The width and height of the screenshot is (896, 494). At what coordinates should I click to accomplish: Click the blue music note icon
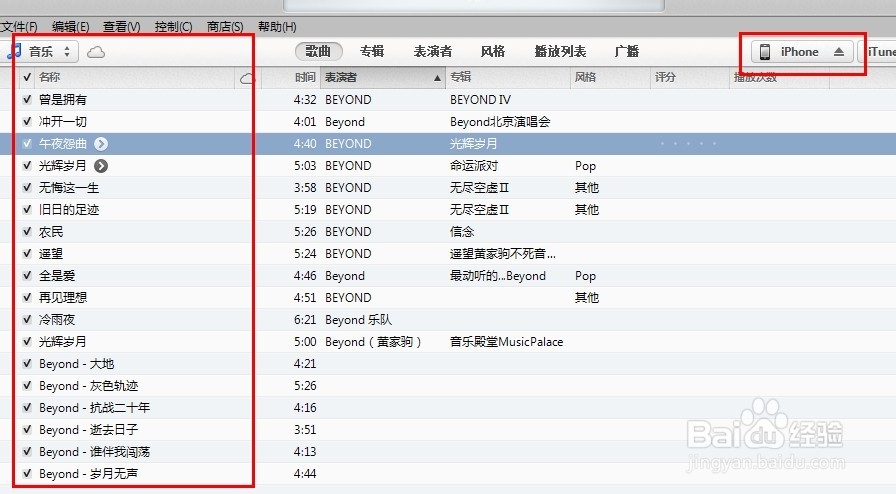point(14,51)
